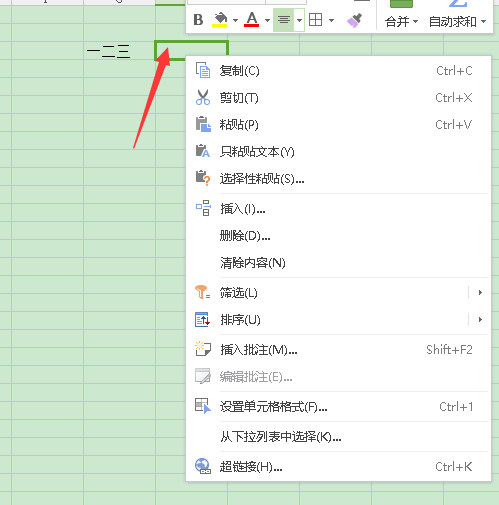Click the insert cells icon

coord(203,208)
